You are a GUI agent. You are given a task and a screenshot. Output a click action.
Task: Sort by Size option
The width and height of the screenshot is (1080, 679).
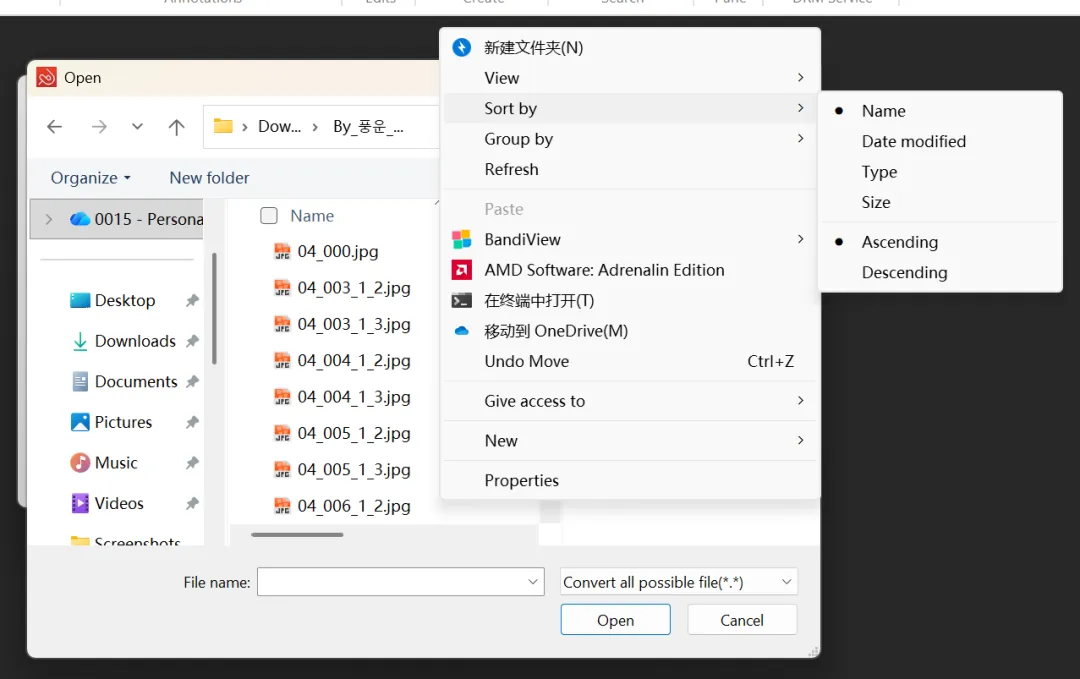940,202
